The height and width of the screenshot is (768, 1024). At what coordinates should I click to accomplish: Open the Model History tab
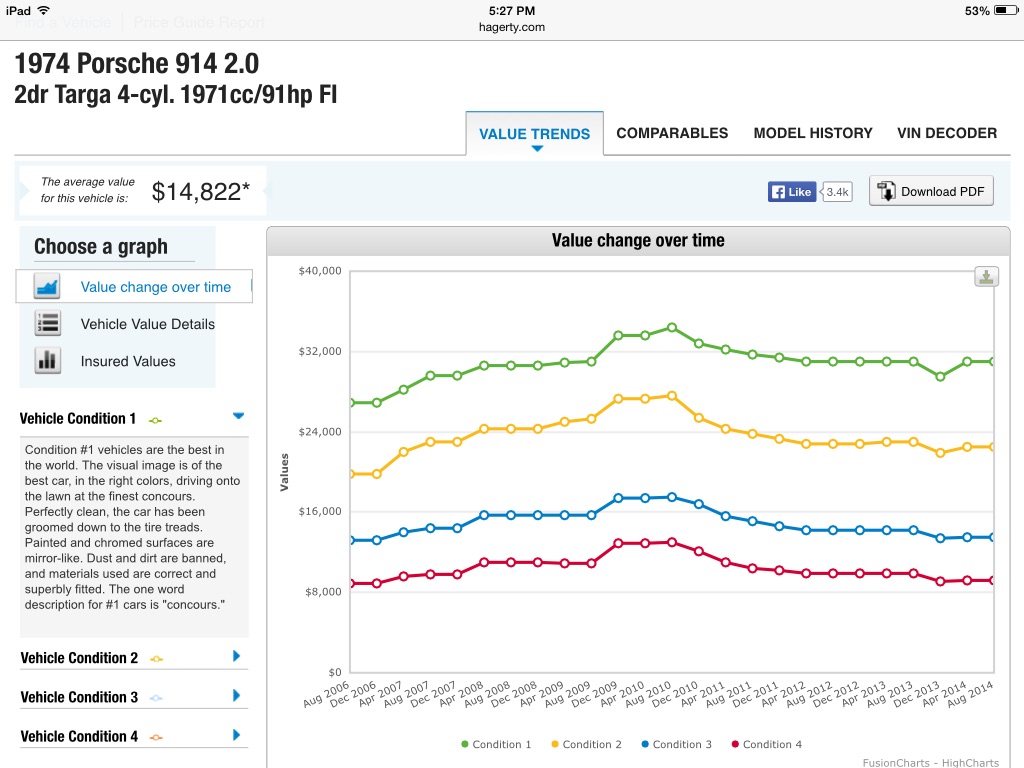813,133
